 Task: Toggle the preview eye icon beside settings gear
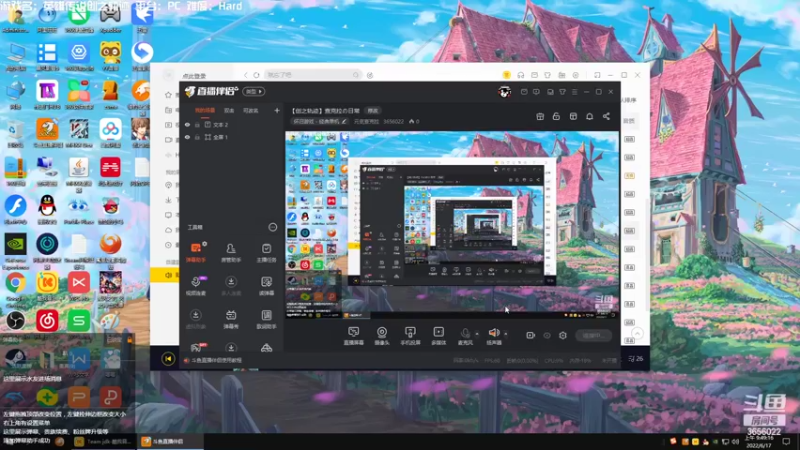click(x=547, y=336)
